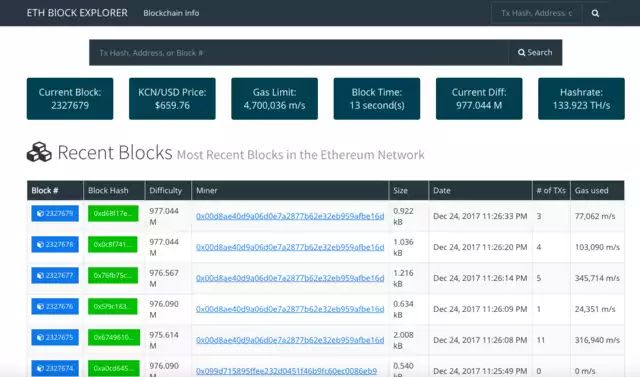Open miner link 0x099d715895ffee... in last row
640x377 pixels.
tap(286, 371)
